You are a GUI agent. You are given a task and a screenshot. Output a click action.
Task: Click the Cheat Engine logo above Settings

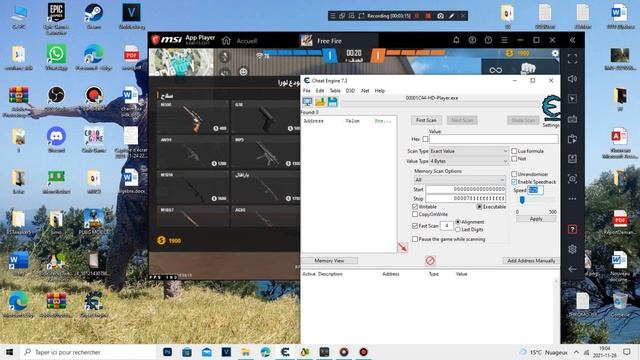[551, 108]
